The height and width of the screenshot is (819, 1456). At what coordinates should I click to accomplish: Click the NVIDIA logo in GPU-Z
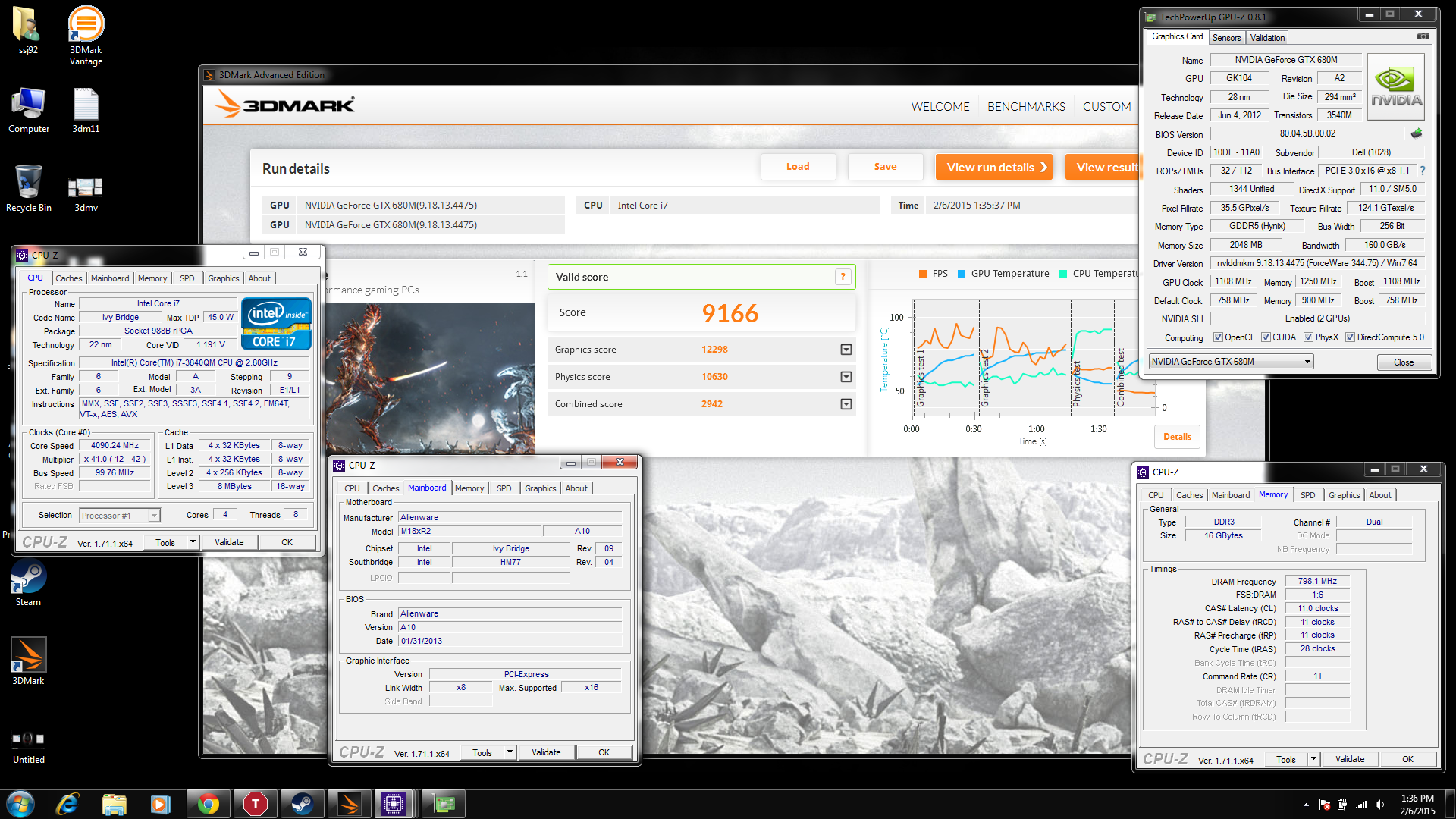tap(1396, 87)
